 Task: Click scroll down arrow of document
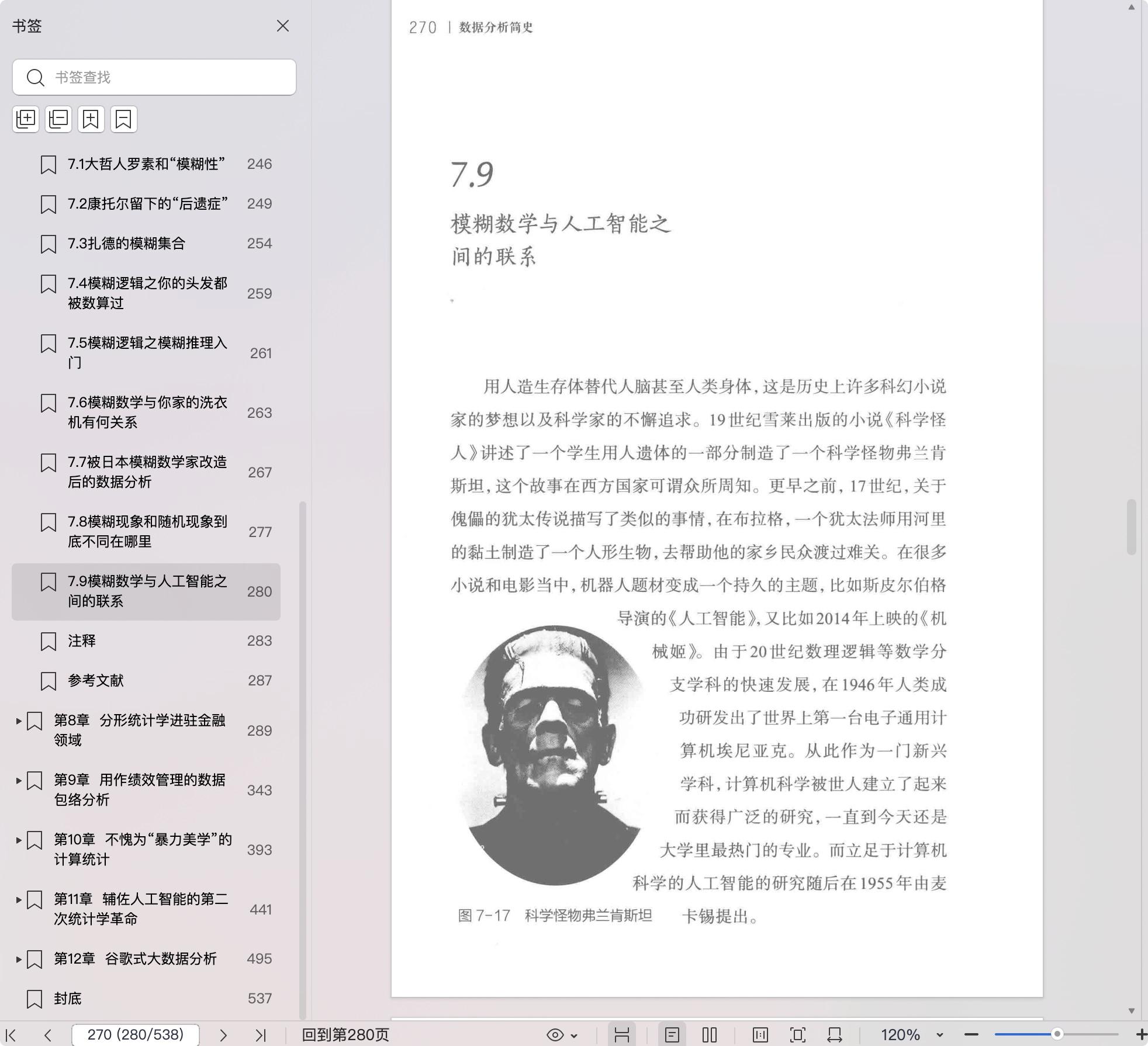tap(1132, 1010)
